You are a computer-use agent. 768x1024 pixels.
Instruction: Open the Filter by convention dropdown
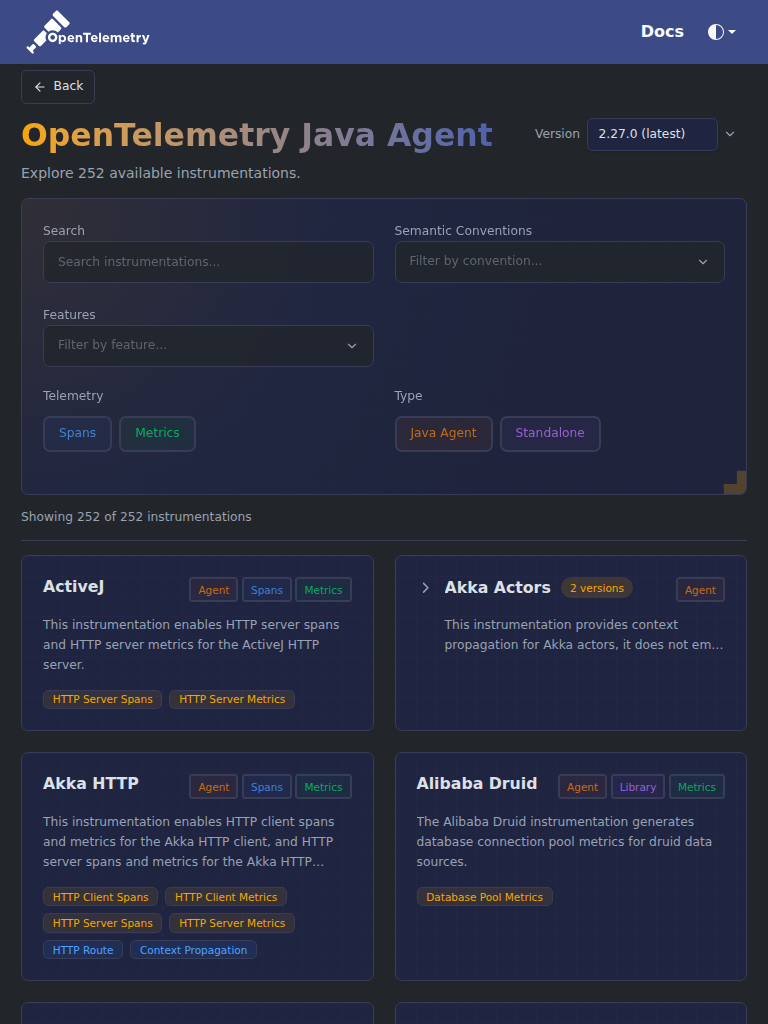tap(560, 262)
